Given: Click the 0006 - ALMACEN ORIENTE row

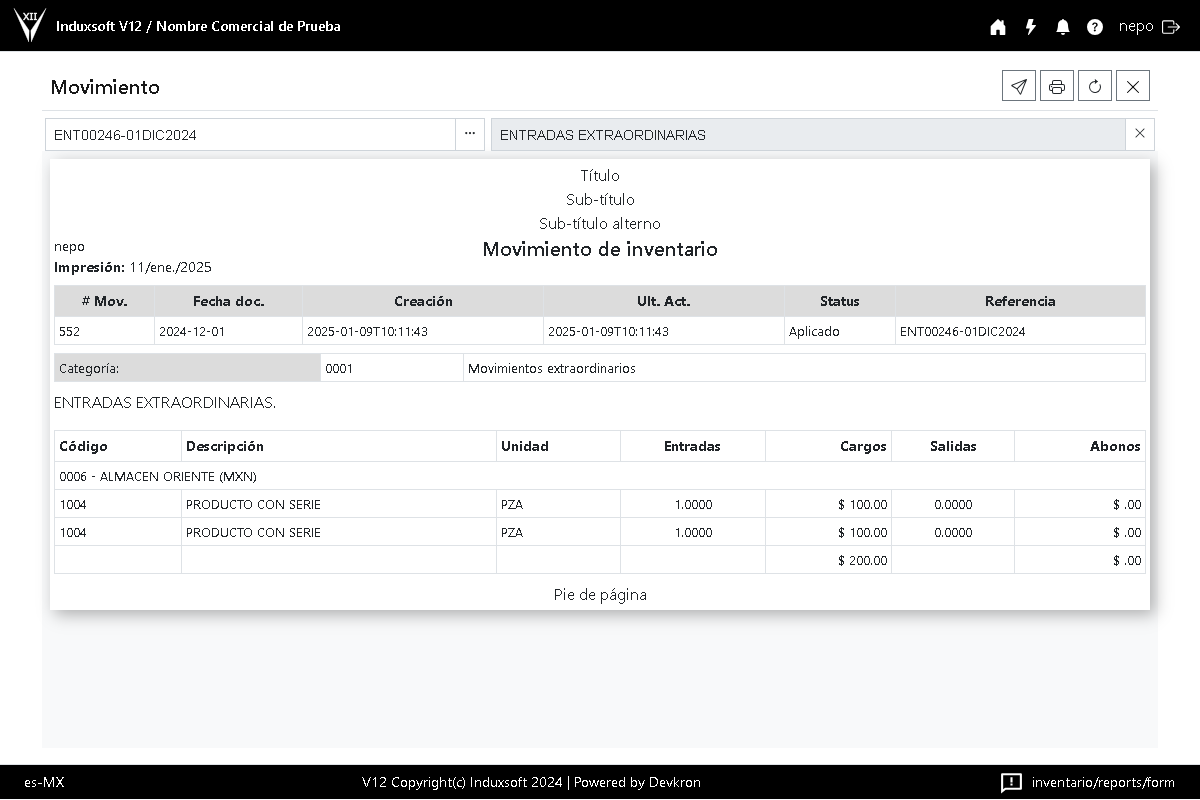Looking at the screenshot, I should [158, 476].
